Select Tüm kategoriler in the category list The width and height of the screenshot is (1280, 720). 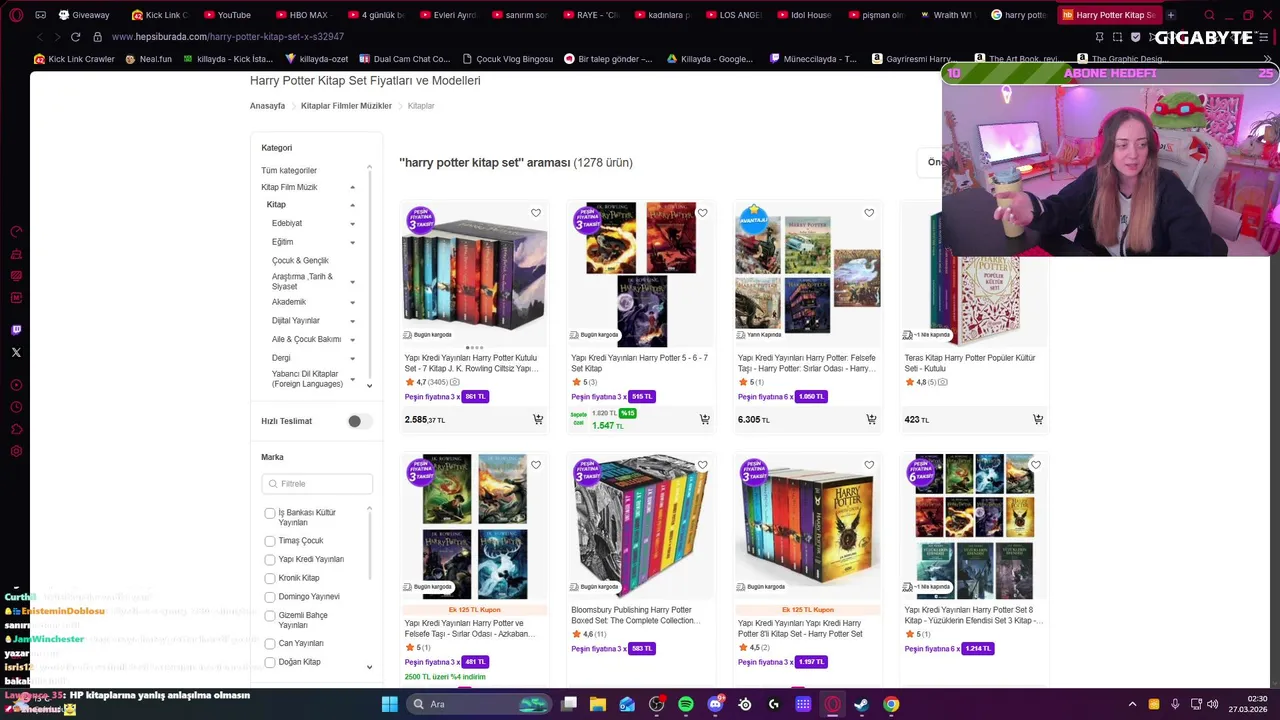pos(289,171)
